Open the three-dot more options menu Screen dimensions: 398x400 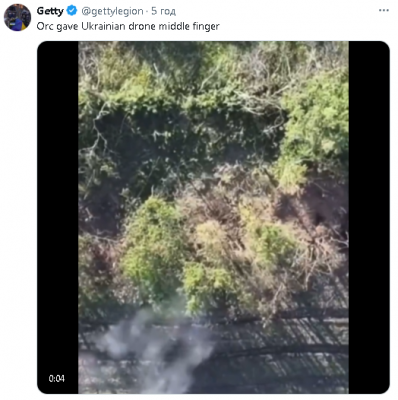click(x=384, y=10)
